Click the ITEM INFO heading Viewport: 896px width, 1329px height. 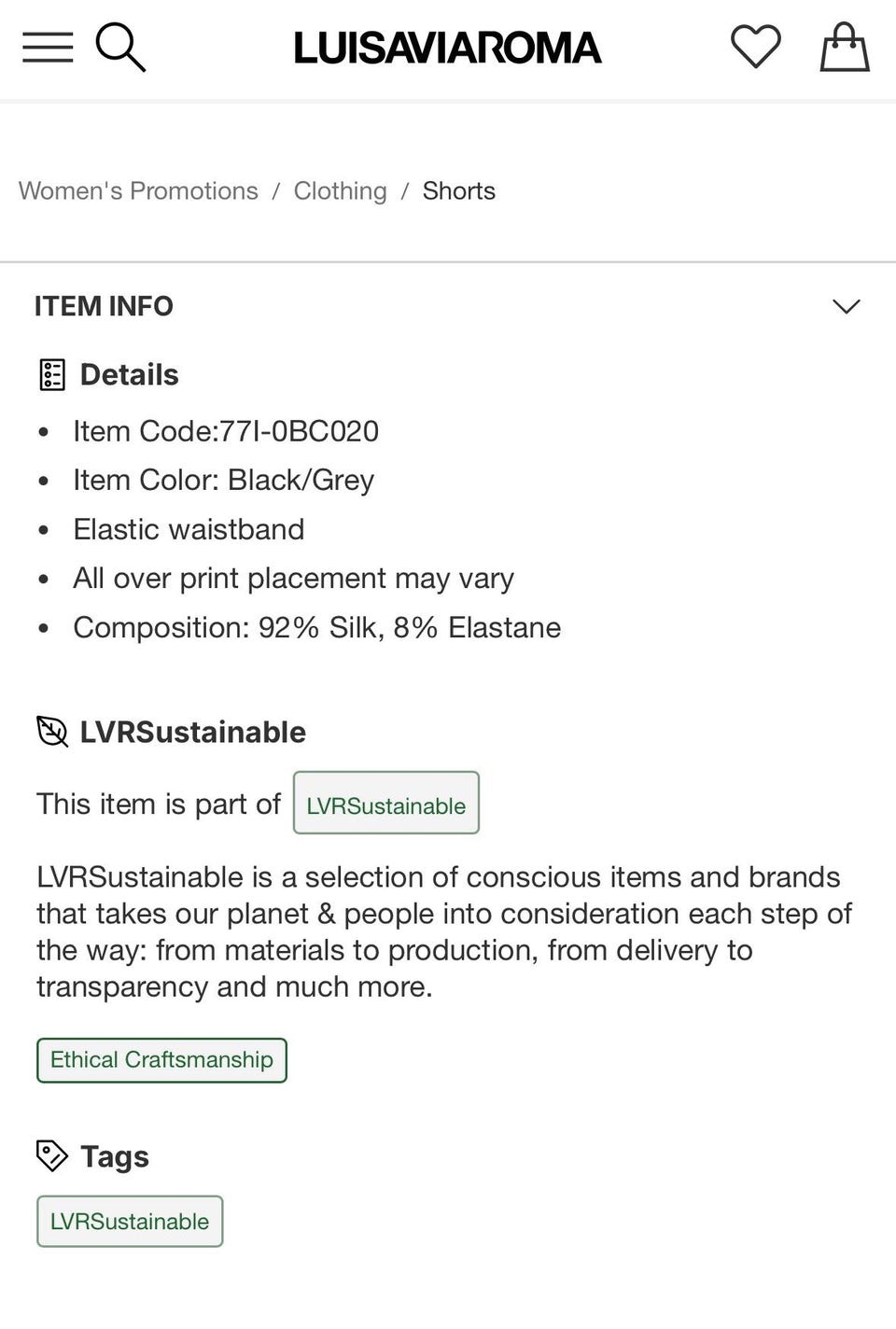(x=104, y=306)
